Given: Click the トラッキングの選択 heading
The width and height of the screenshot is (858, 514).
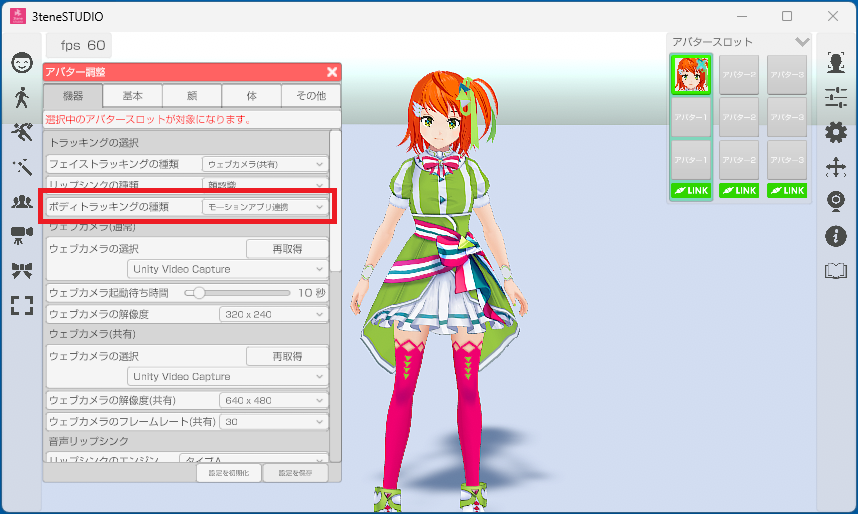Looking at the screenshot, I should click(94, 142).
